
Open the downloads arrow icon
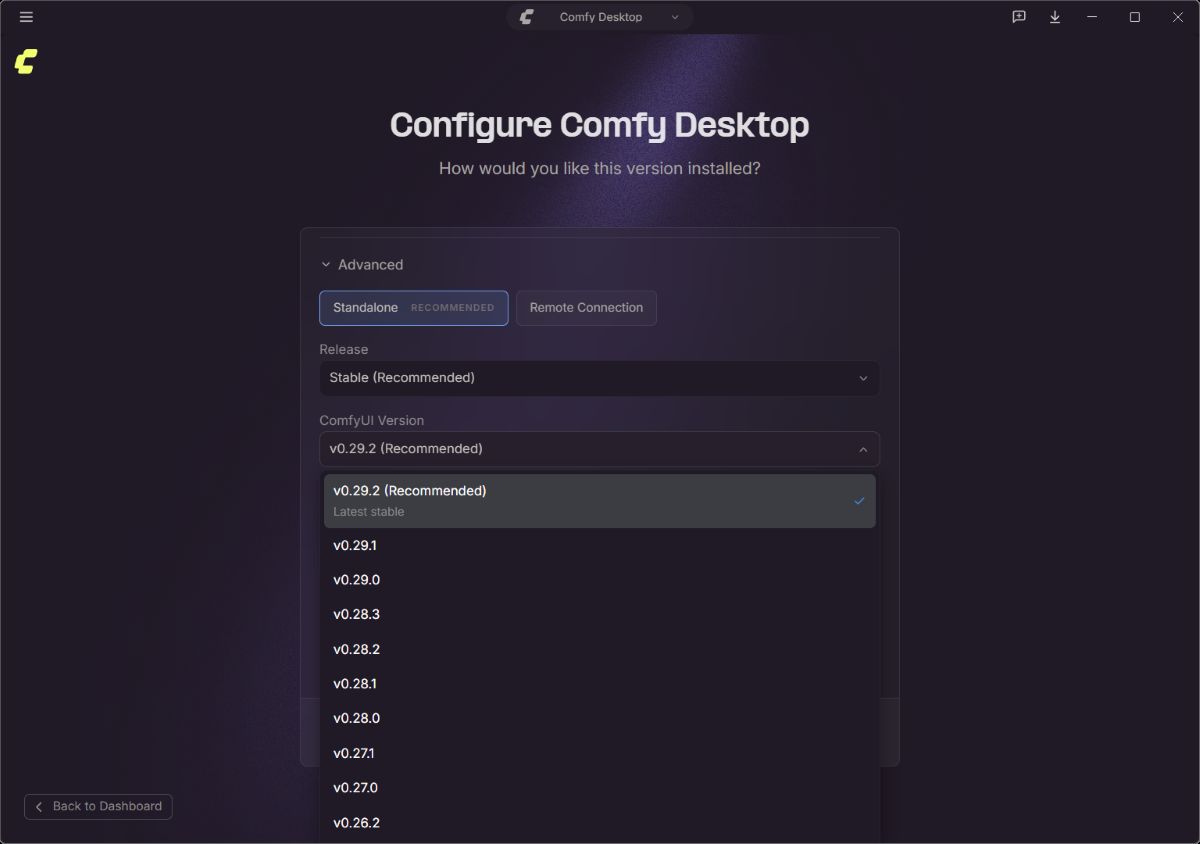[1055, 17]
